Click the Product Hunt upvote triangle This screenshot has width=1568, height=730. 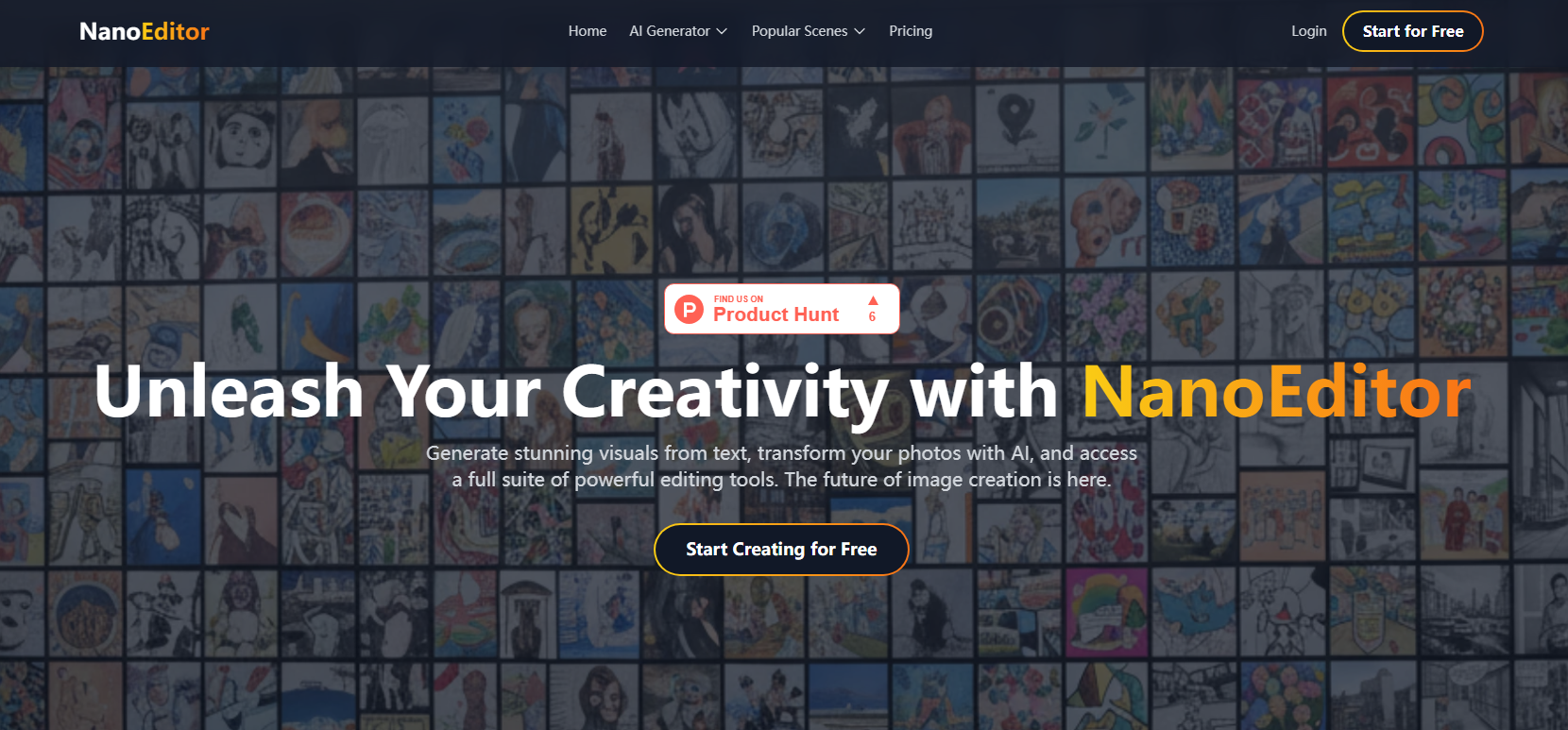pos(873,300)
